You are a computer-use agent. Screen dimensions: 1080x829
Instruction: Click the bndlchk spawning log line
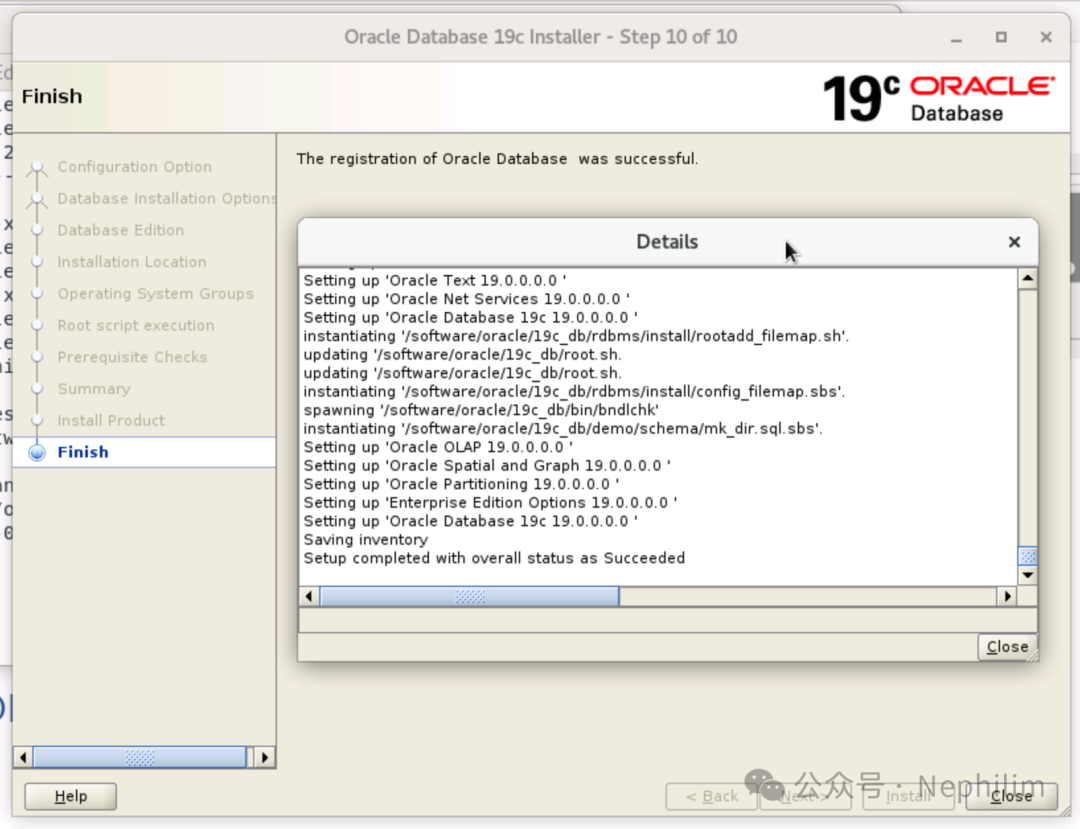click(481, 410)
